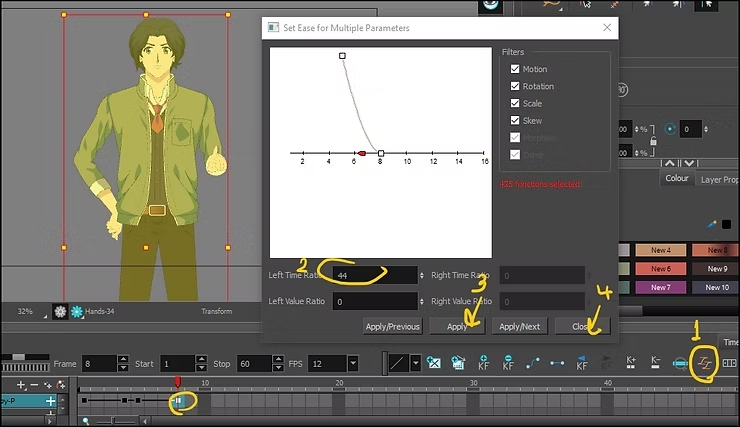Click the Left Value Ratio input field

pos(375,301)
